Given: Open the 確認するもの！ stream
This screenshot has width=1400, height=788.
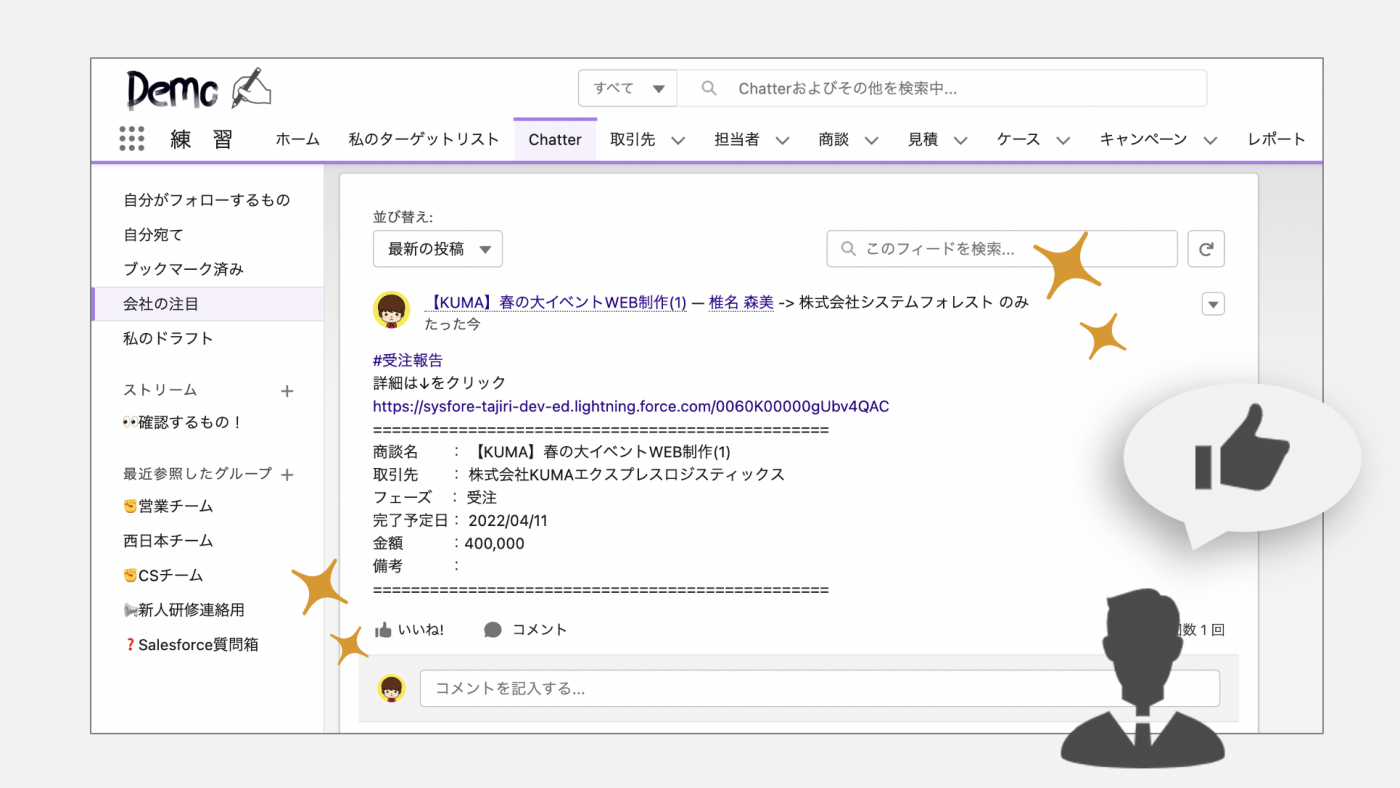Looking at the screenshot, I should coord(182,423).
